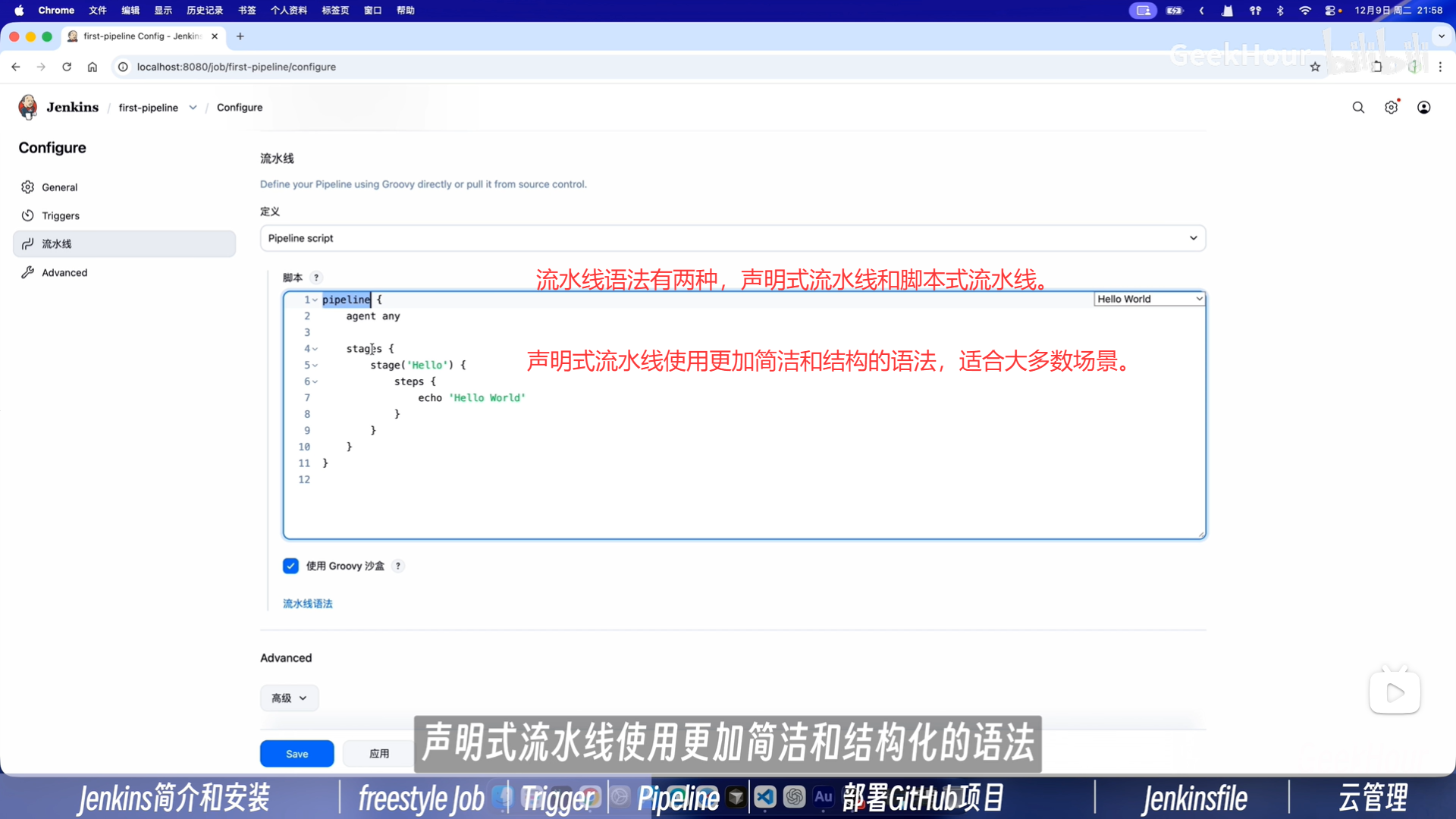Open the 流水线语法 link
Screen dimensions: 1456x819
coord(307,604)
